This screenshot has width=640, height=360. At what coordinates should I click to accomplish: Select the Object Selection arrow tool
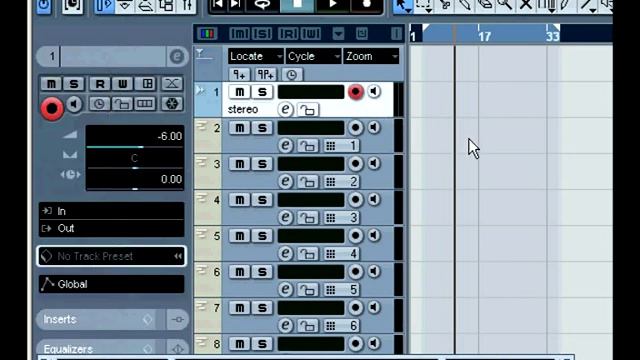click(x=403, y=6)
